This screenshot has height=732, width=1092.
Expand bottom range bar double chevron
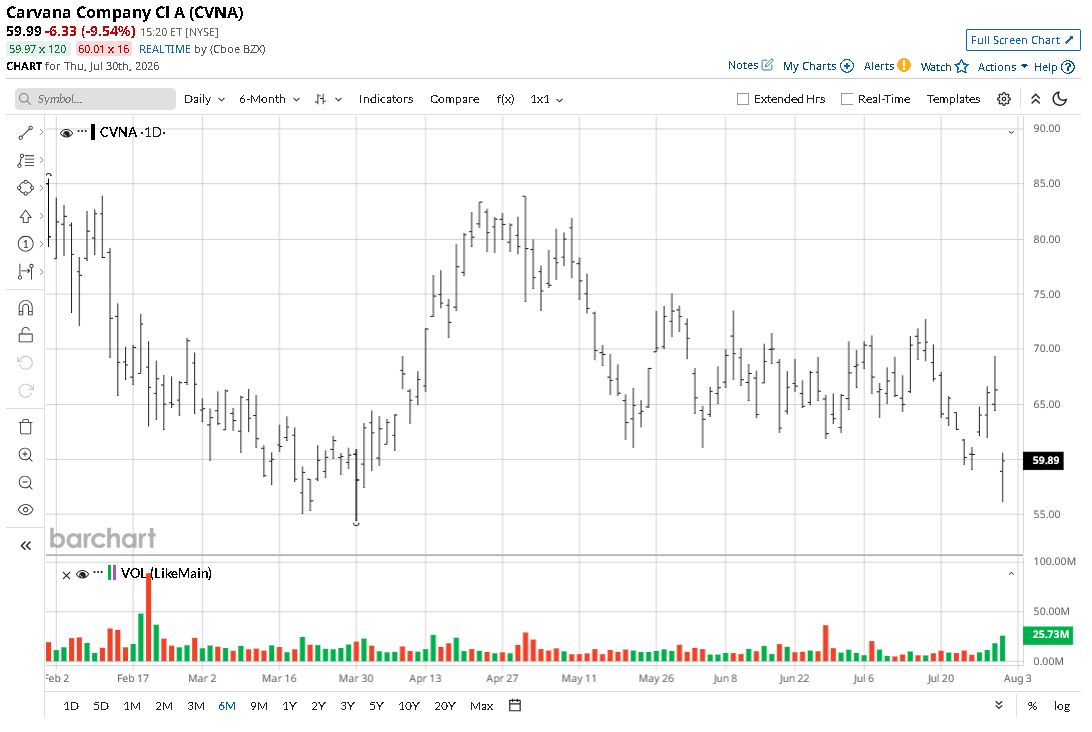pyautogui.click(x=999, y=705)
